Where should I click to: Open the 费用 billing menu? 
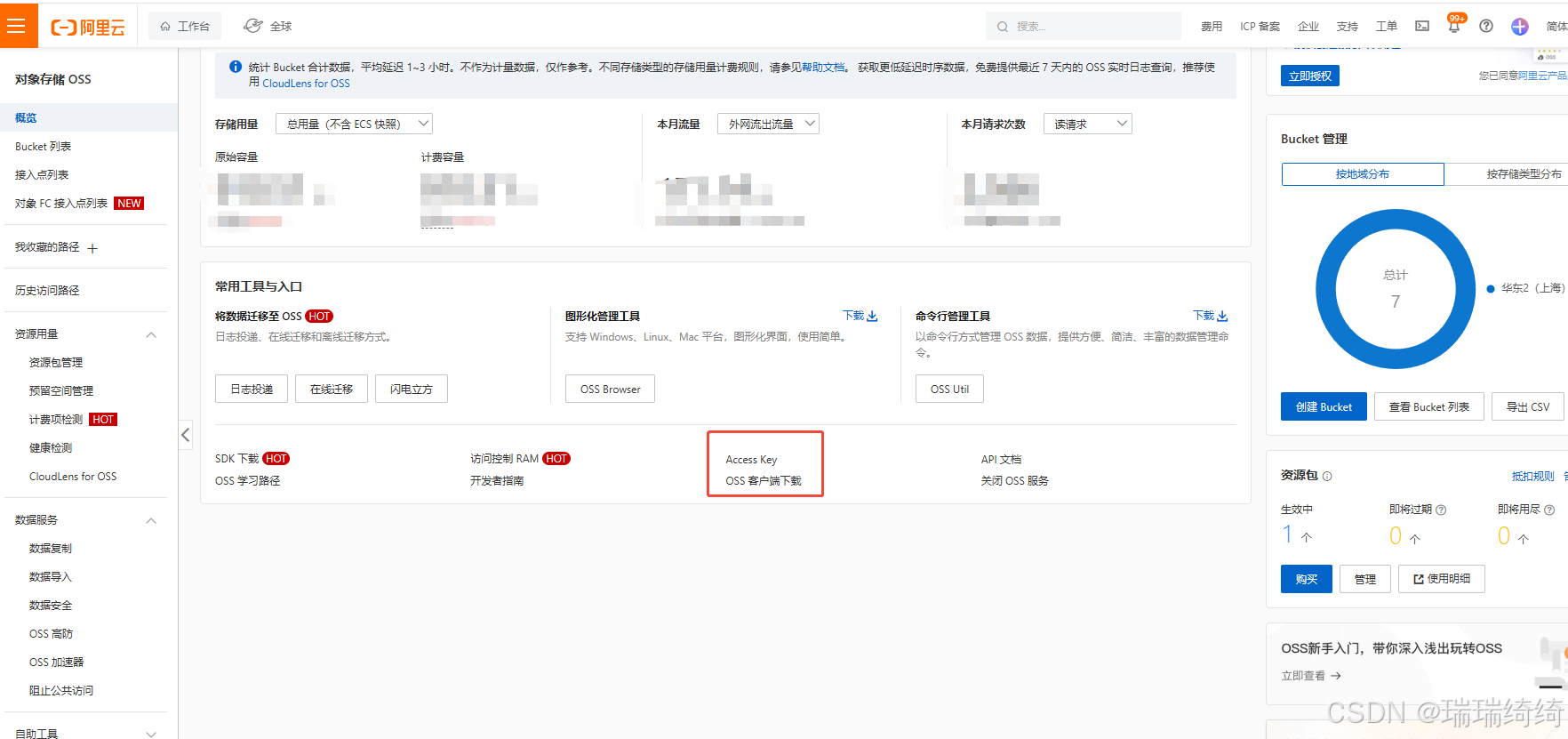(x=1212, y=27)
